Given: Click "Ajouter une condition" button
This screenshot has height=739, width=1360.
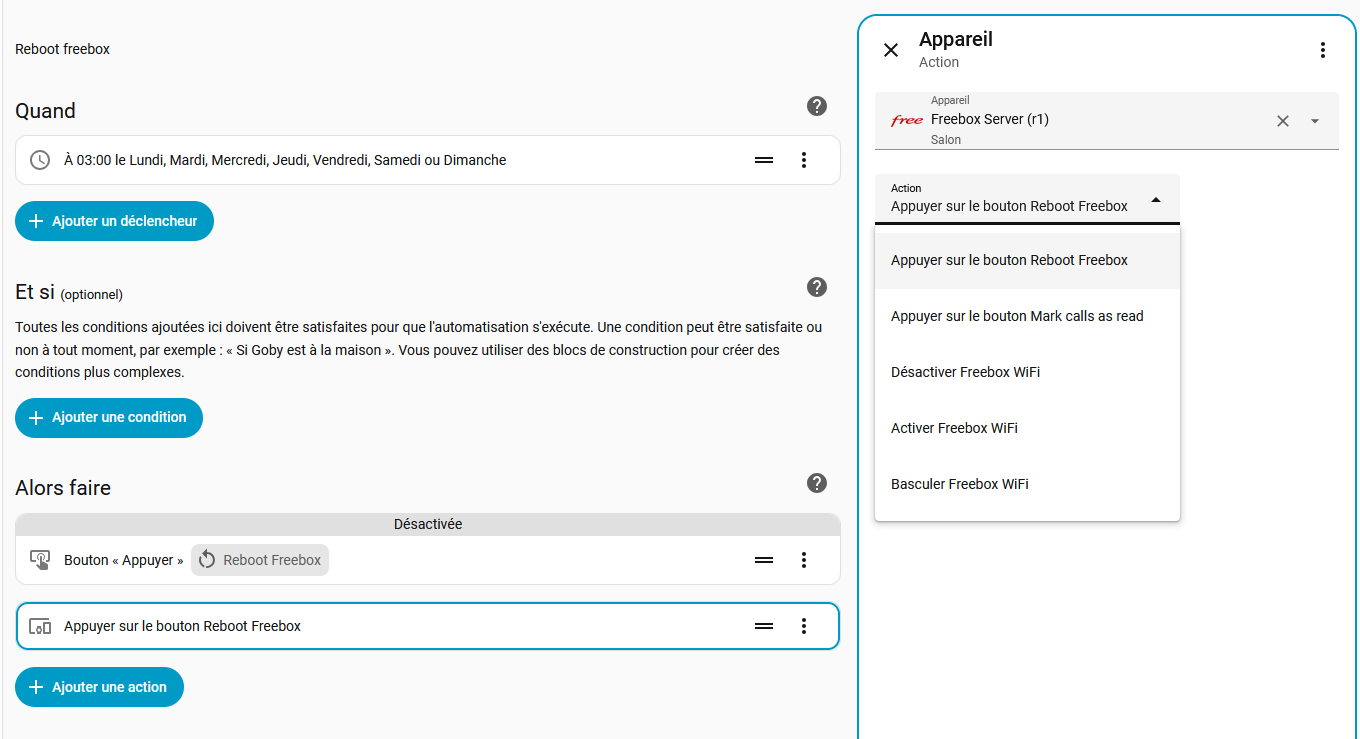Looking at the screenshot, I should pyautogui.click(x=109, y=417).
